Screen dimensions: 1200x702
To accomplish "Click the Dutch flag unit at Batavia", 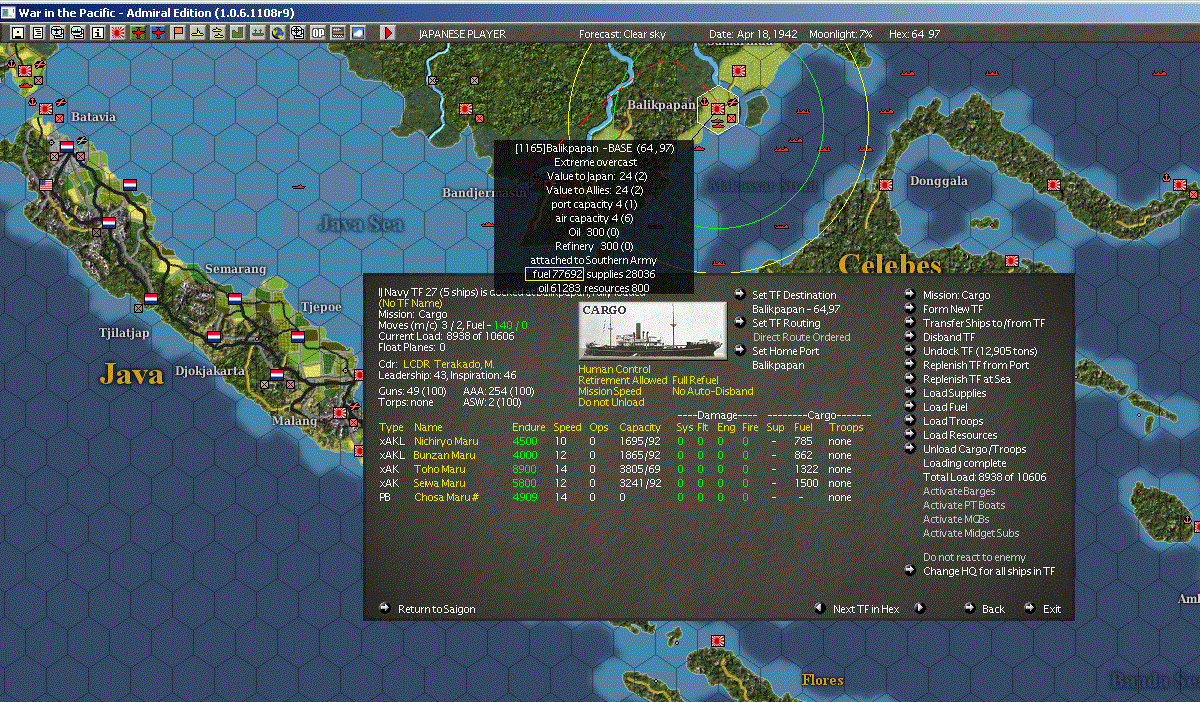I will click(x=66, y=145).
